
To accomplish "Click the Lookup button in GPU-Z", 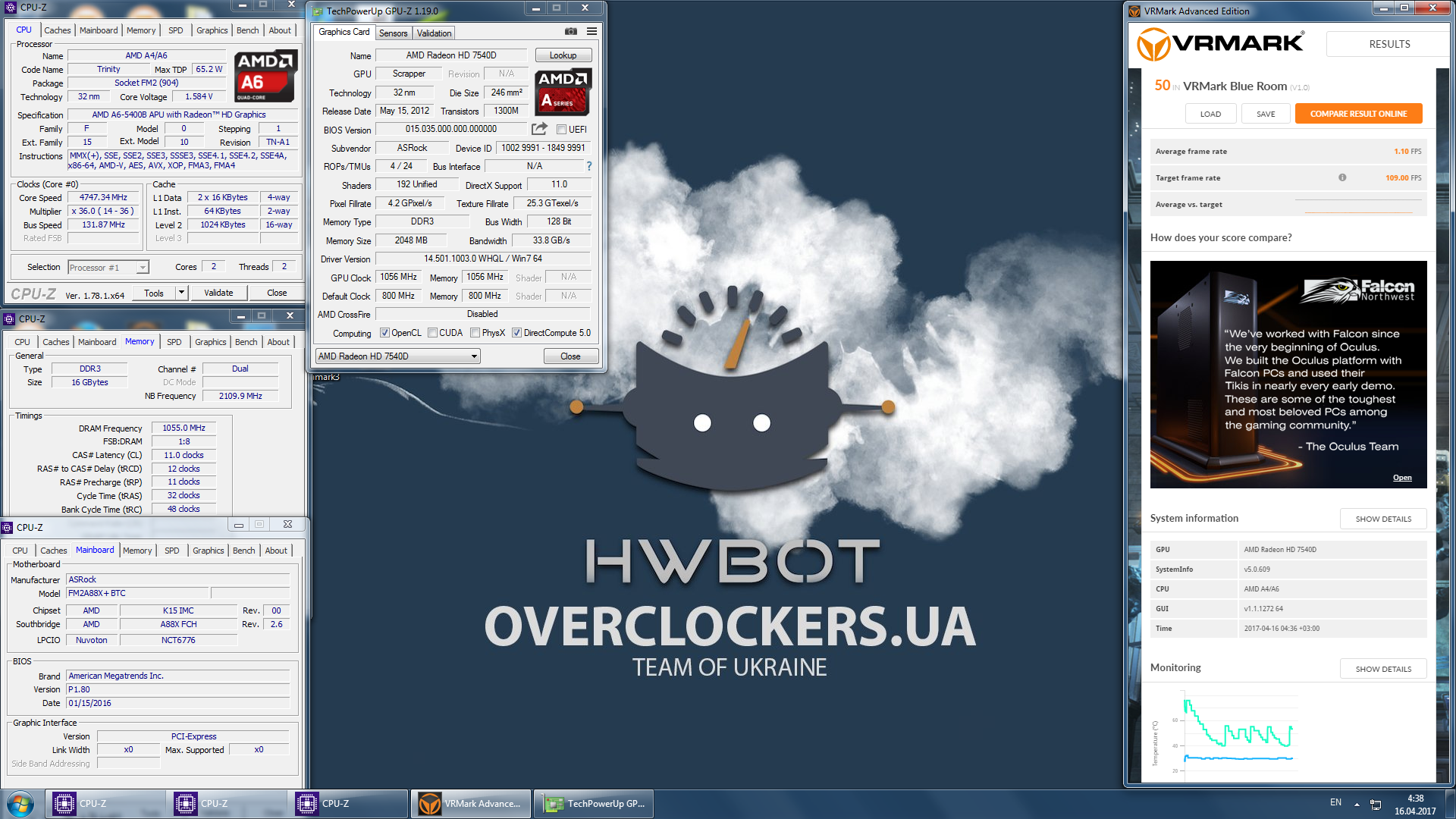I will (x=563, y=55).
